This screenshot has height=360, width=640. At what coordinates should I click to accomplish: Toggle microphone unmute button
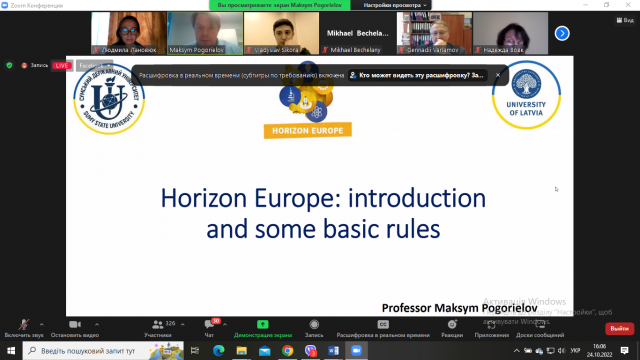pyautogui.click(x=24, y=324)
